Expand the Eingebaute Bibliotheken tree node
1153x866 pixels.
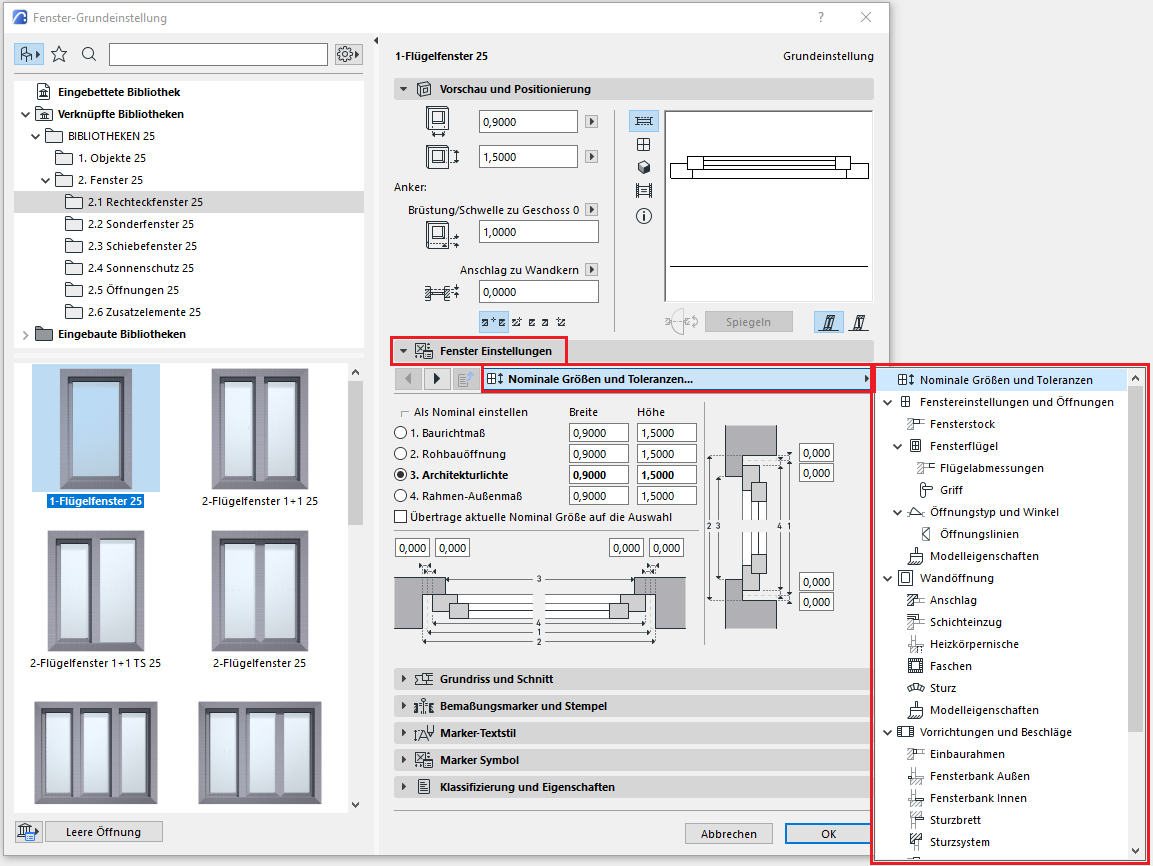pos(25,334)
